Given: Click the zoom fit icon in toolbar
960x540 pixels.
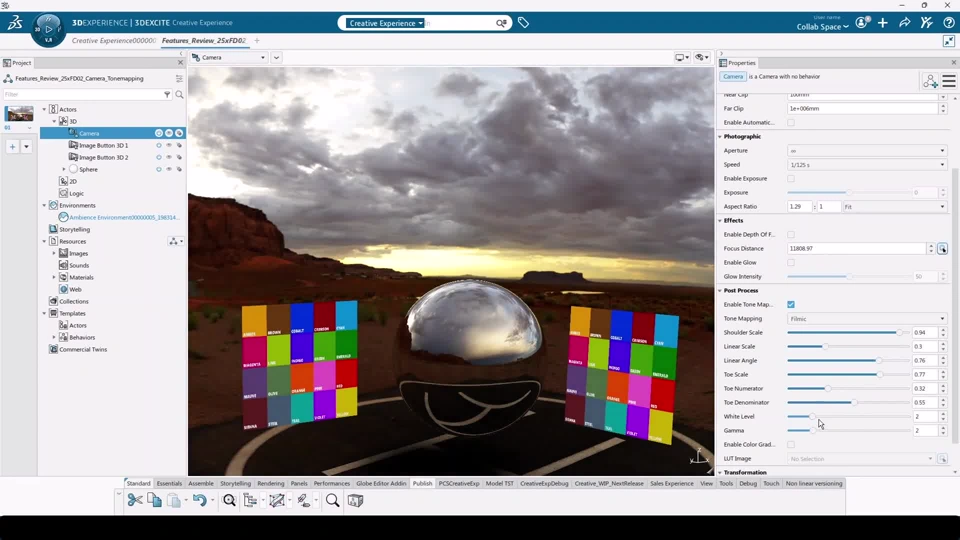Looking at the screenshot, I should click(x=229, y=500).
